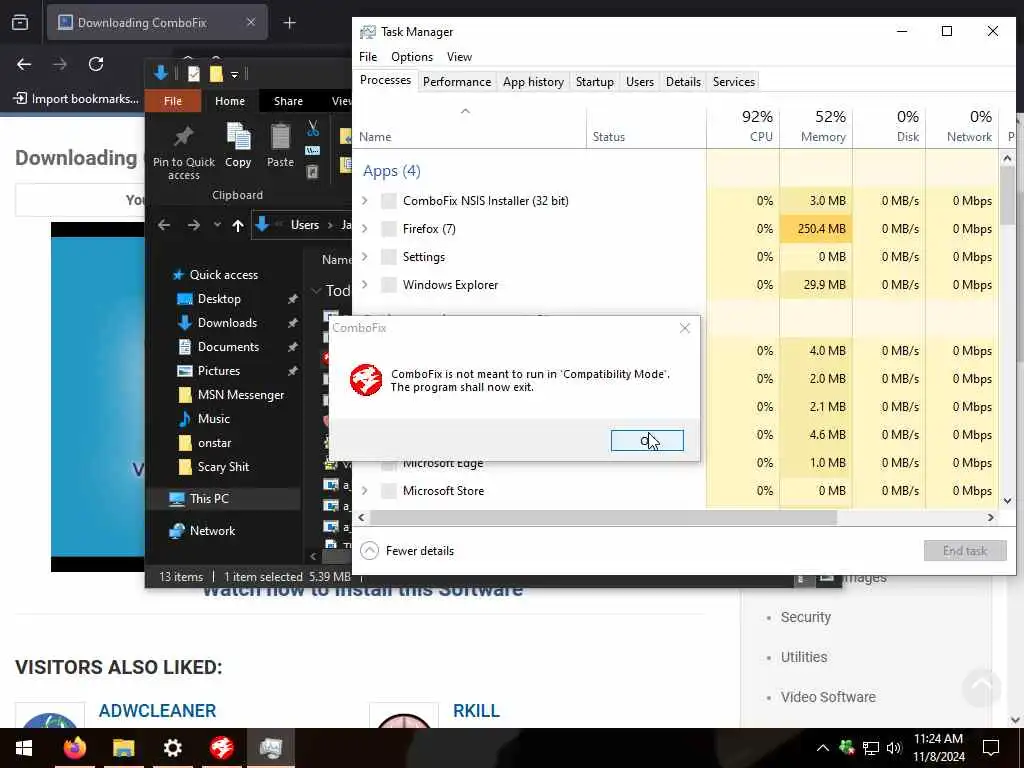
Task: Expand the Settings process group
Action: pos(365,257)
